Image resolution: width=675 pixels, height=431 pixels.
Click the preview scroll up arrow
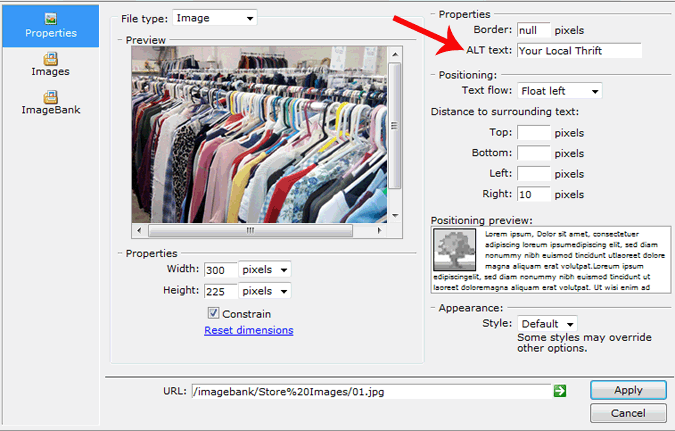(x=395, y=54)
